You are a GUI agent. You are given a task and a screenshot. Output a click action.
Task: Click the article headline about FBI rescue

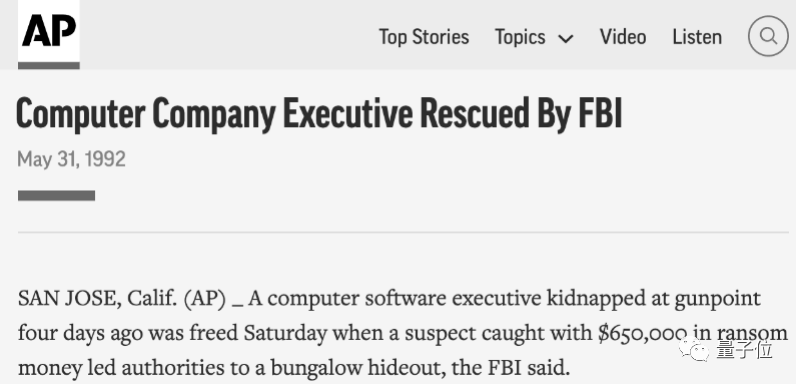click(x=320, y=113)
